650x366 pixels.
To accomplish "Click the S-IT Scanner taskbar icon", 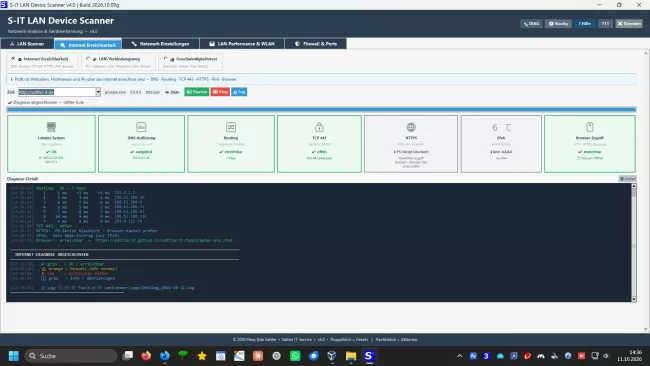I will click(x=369, y=356).
